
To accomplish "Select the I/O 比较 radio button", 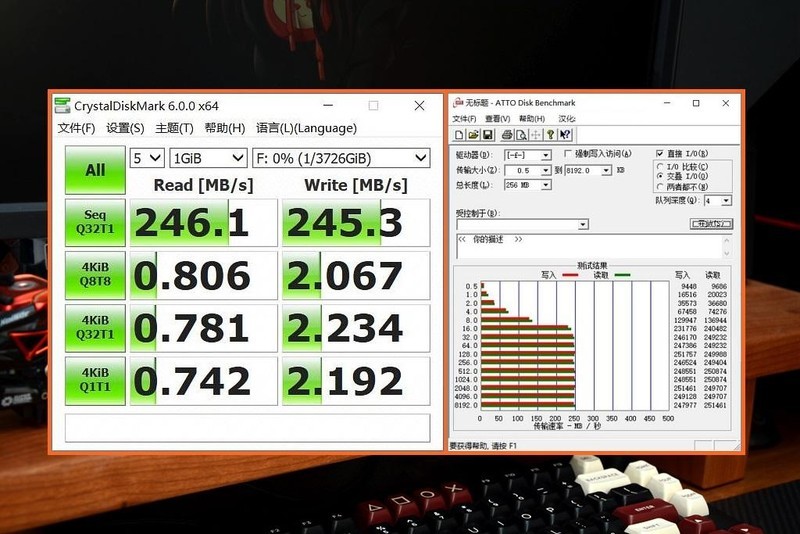I will [x=660, y=167].
